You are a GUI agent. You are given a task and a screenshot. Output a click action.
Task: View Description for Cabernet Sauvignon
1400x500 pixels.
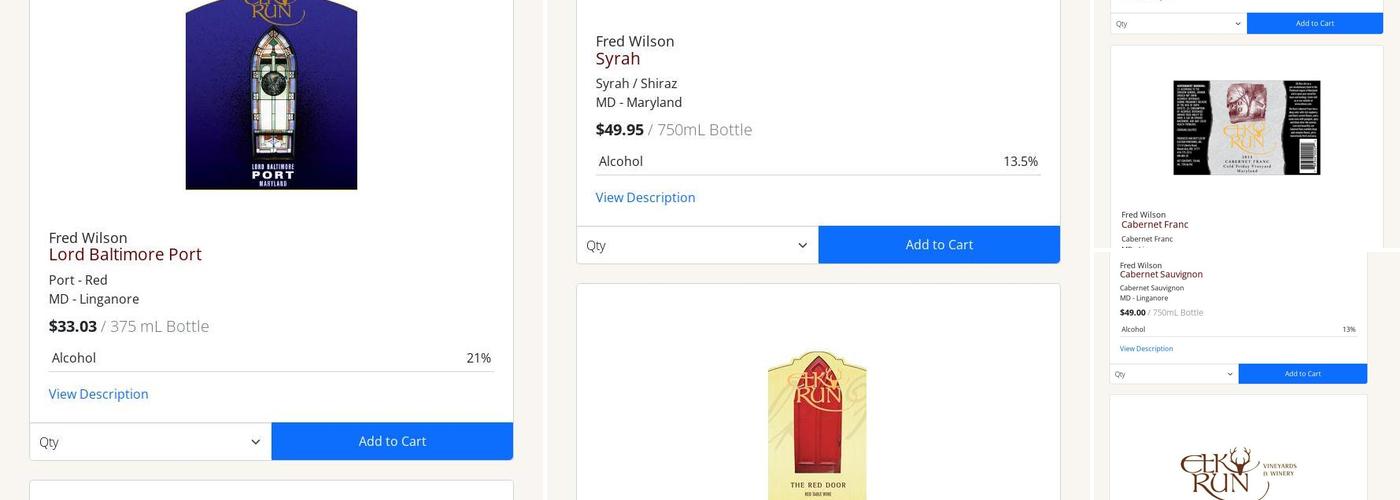1146,349
